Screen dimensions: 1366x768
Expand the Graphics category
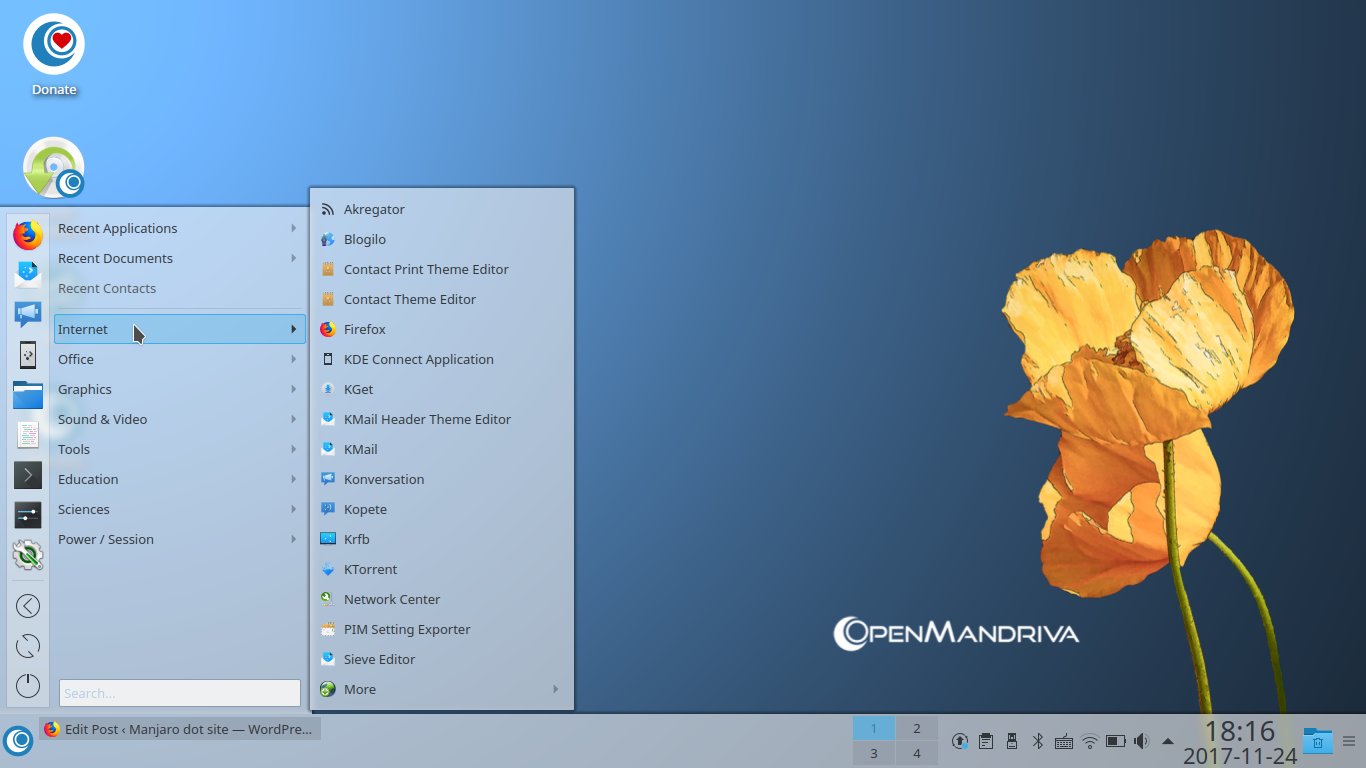coord(180,389)
